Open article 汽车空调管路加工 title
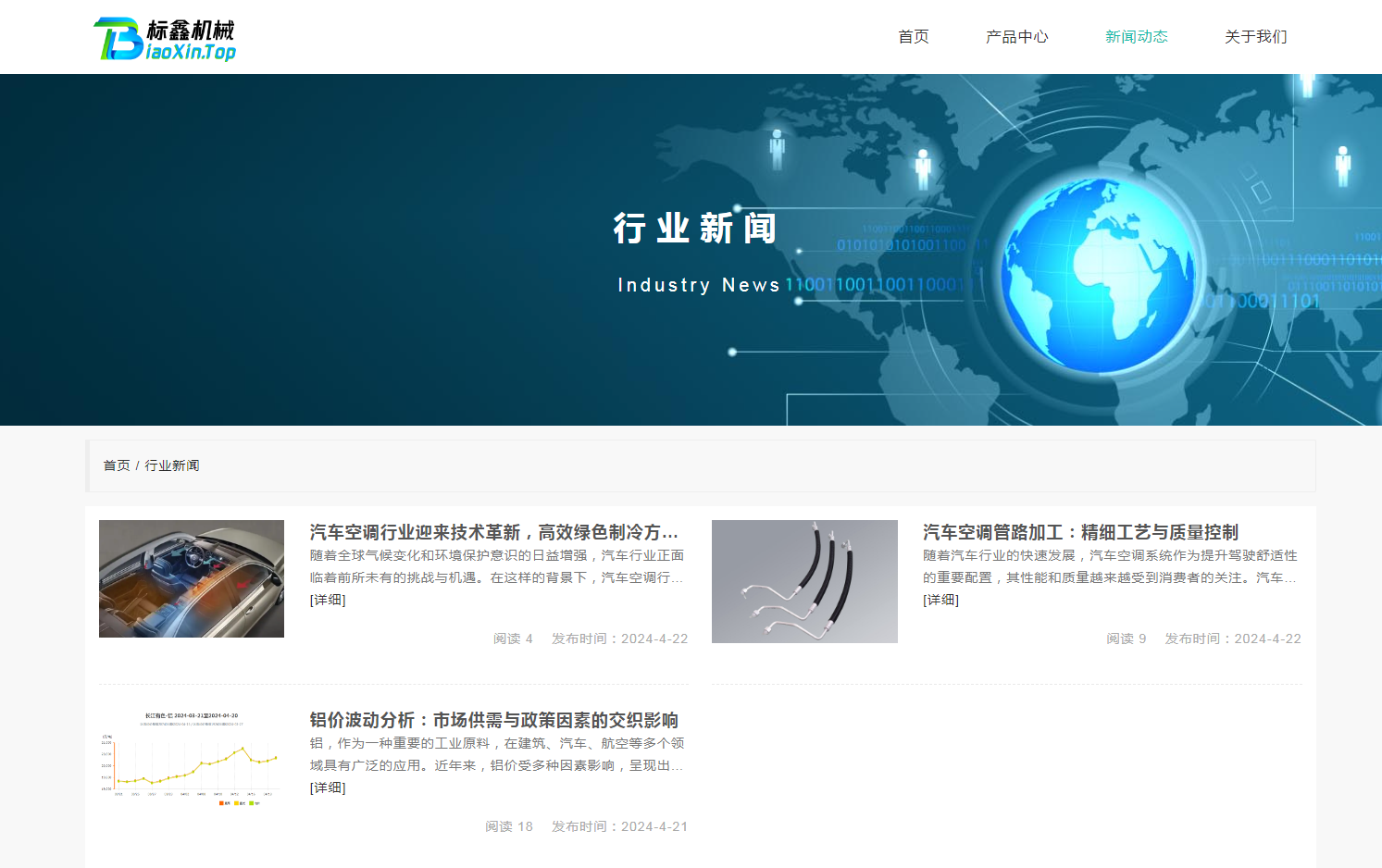Viewport: 1382px width, 868px height. pos(1080,532)
